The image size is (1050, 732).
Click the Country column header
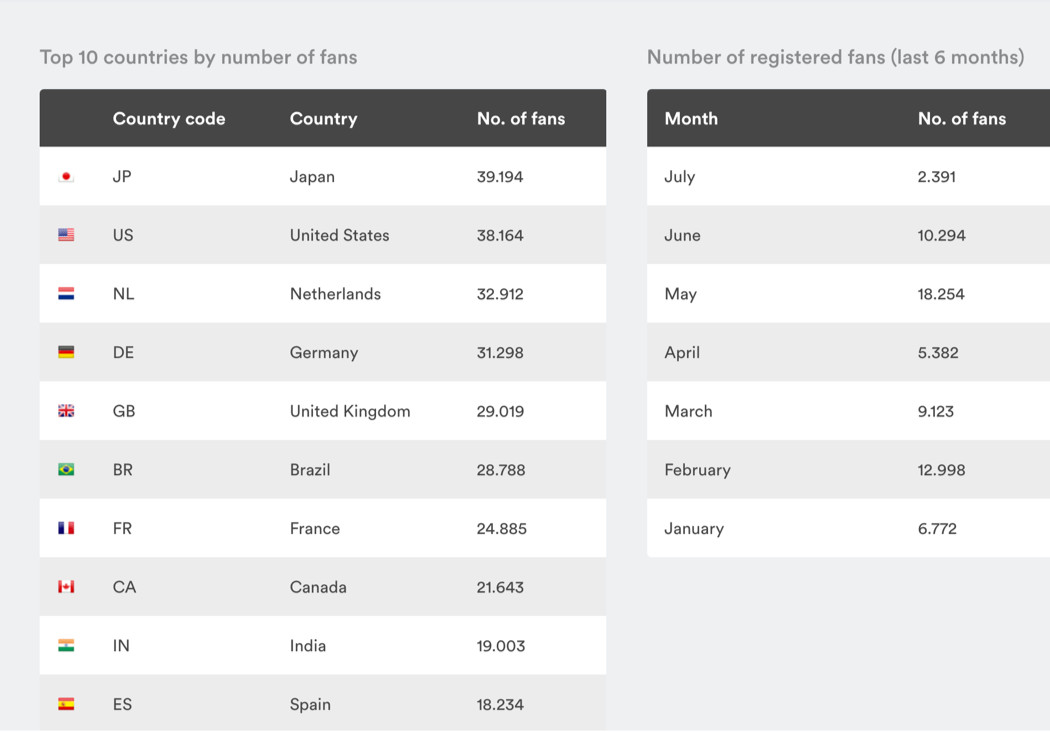coord(323,119)
